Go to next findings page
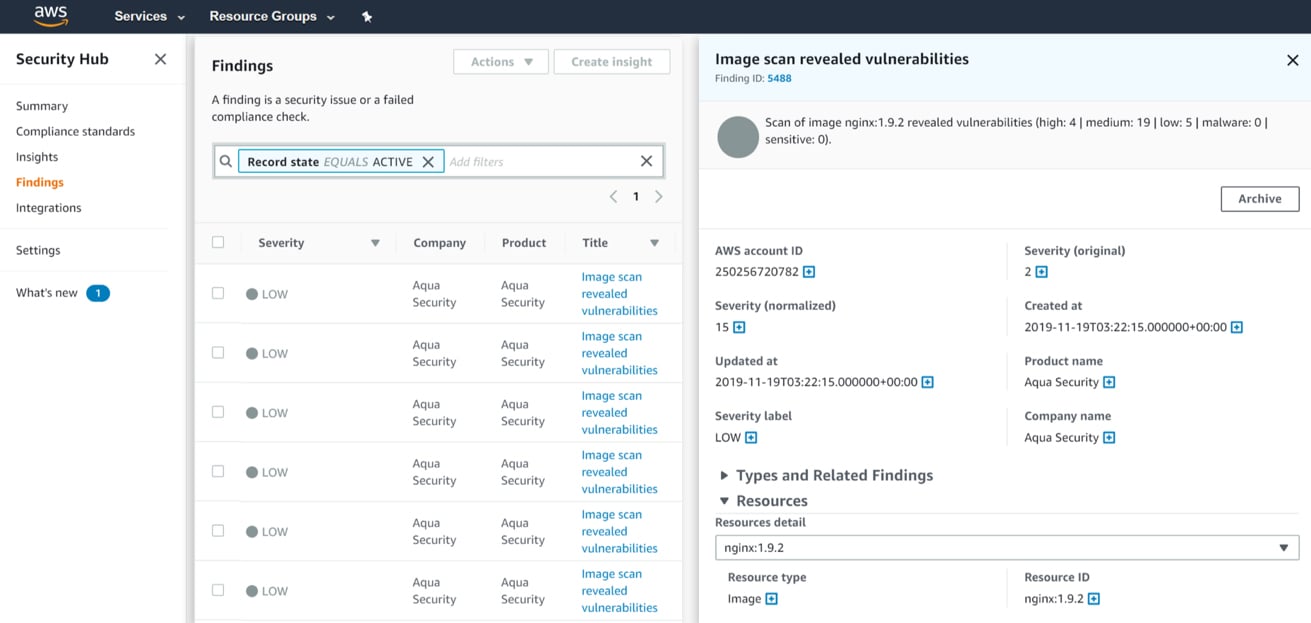Screen dimensions: 1311x623 [x=659, y=197]
